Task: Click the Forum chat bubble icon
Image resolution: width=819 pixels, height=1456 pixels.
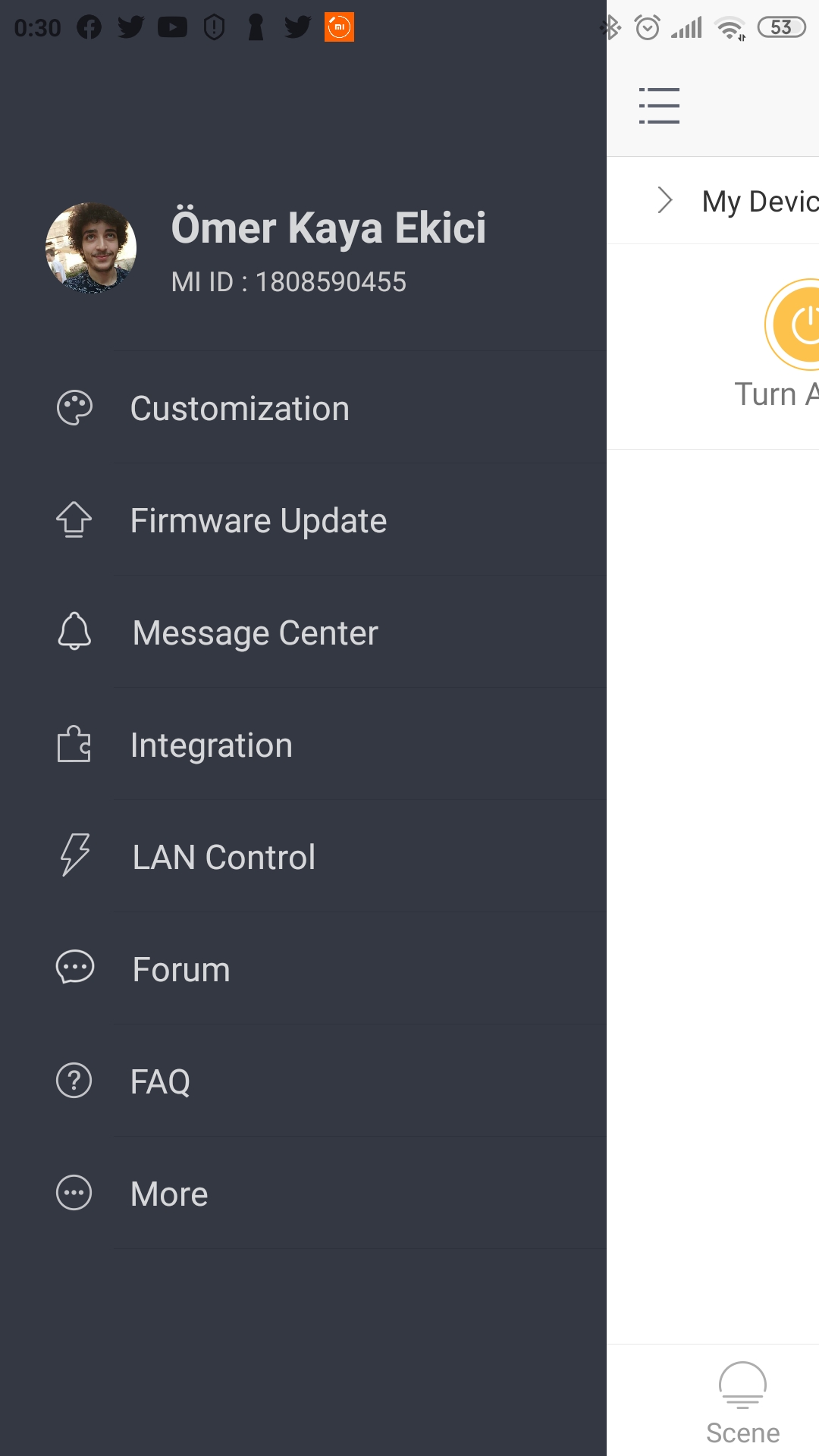Action: coord(74,968)
